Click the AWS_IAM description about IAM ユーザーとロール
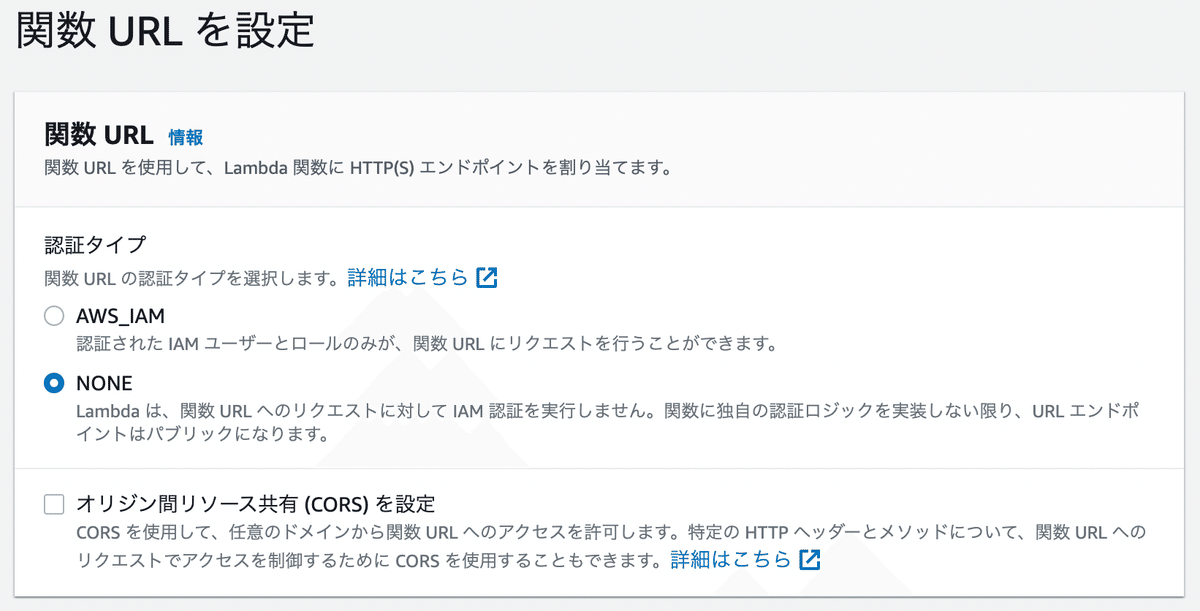This screenshot has height=611, width=1200. 427,344
